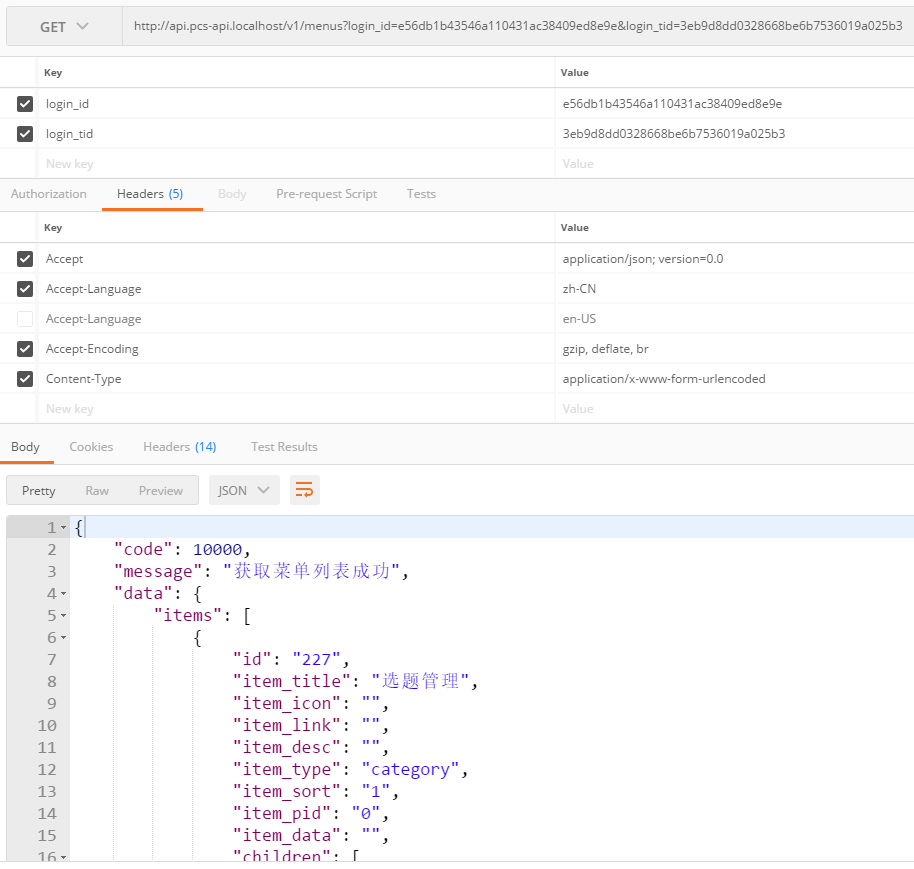Toggle the Content-Type header checkbox

(x=25, y=379)
